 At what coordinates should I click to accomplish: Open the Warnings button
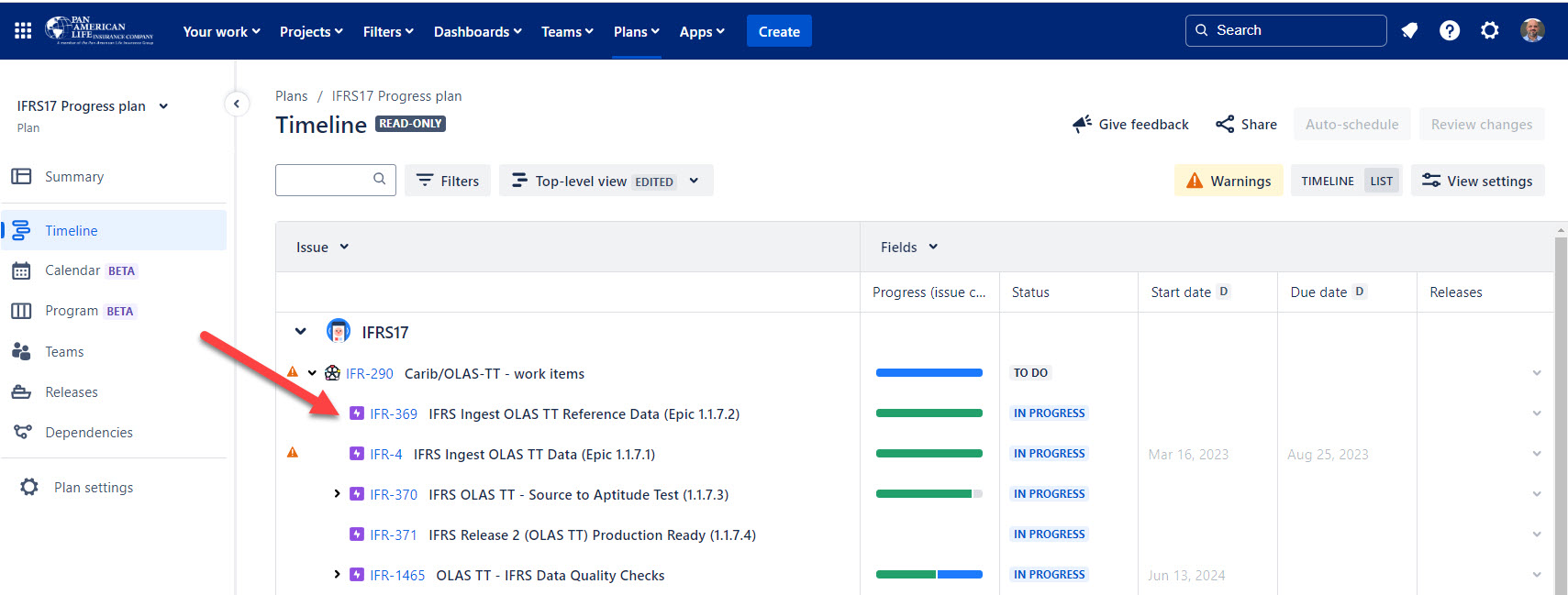coord(1229,181)
